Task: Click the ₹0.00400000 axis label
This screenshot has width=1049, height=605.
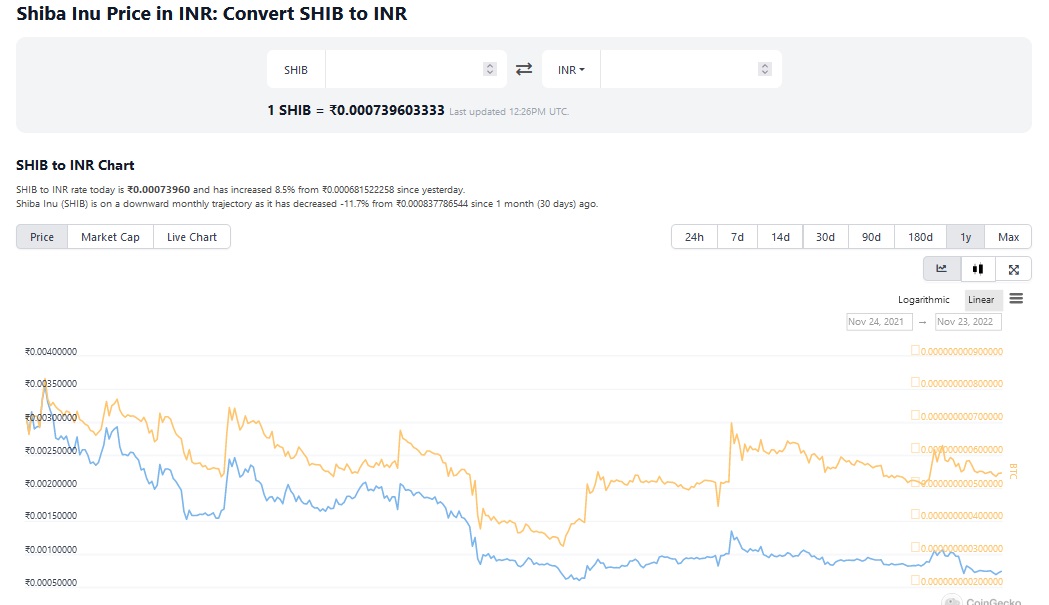Action: 51,351
